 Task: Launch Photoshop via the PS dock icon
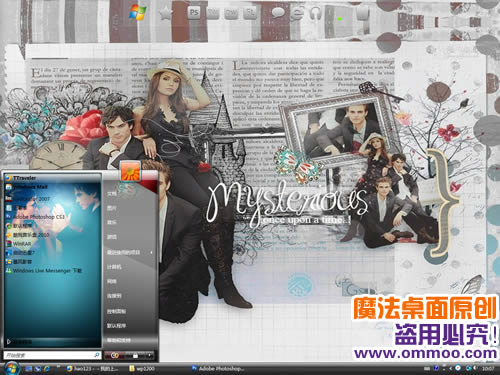tap(194, 13)
